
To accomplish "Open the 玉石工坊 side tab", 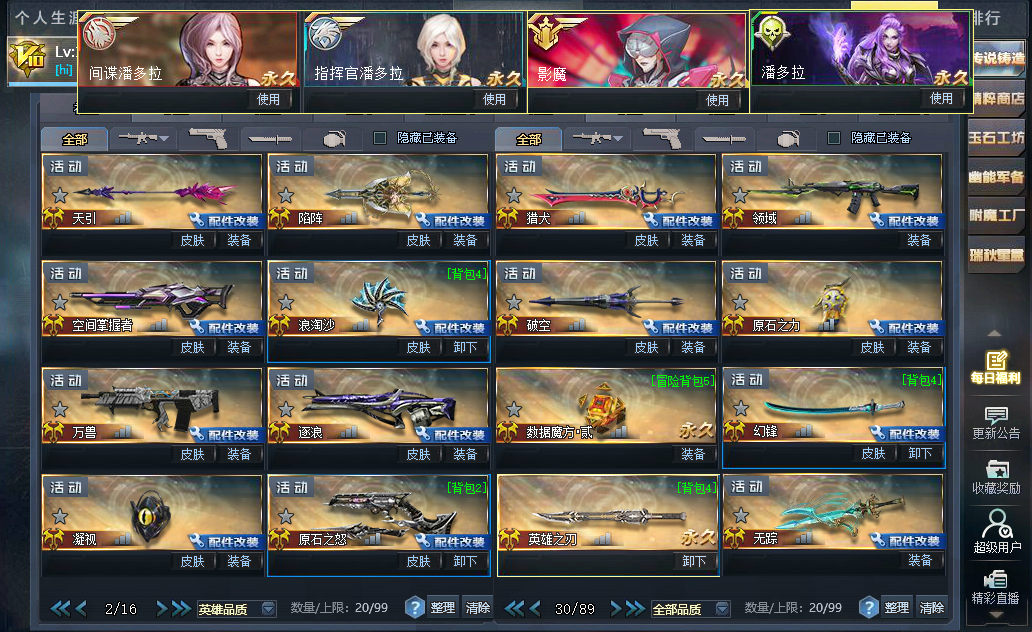I will tap(996, 138).
